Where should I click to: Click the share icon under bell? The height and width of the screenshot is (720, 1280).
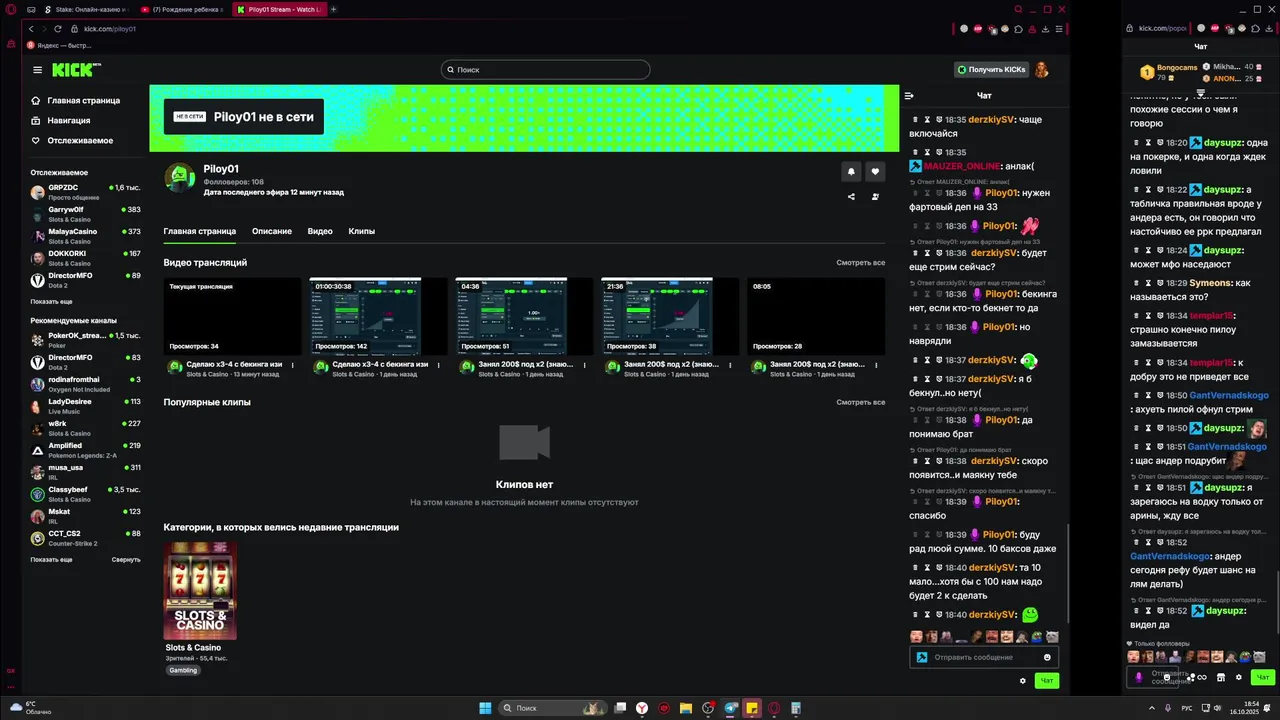tap(851, 197)
